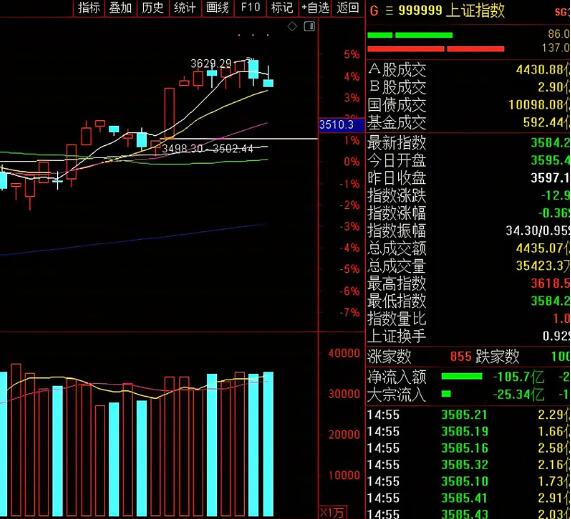This screenshot has height=519, width=571.
Task: Click the diamond icon above the chart
Action: tap(292, 26)
